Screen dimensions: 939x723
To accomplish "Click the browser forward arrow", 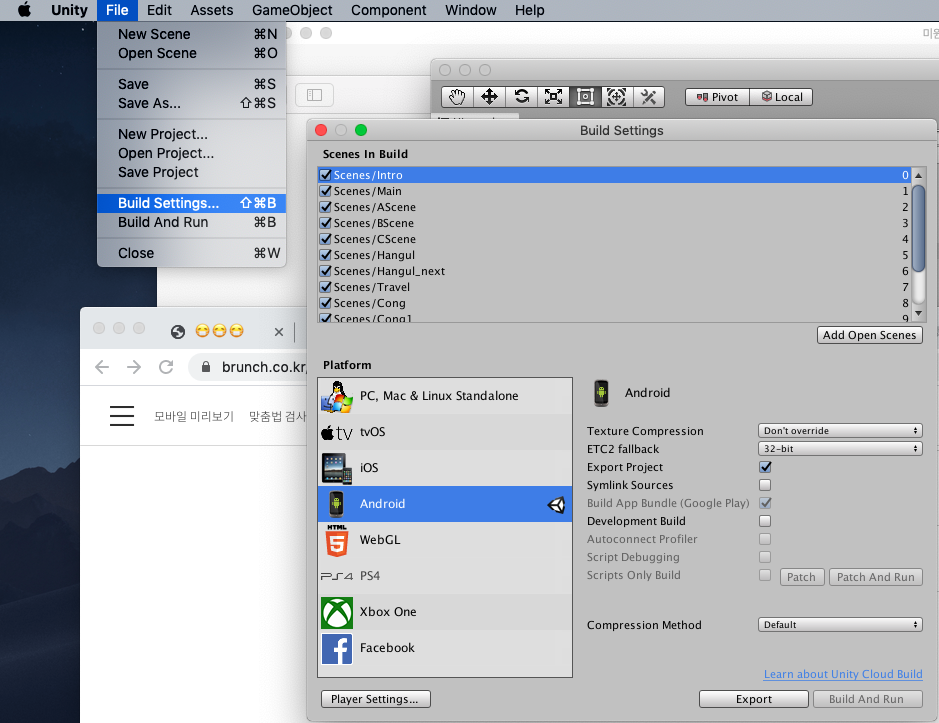I will coord(134,367).
